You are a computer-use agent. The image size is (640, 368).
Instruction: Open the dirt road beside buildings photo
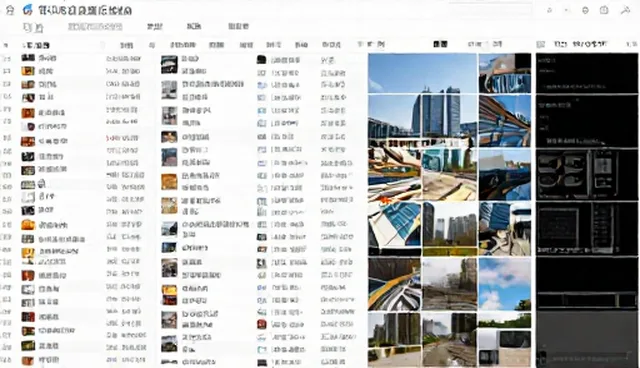click(449, 339)
